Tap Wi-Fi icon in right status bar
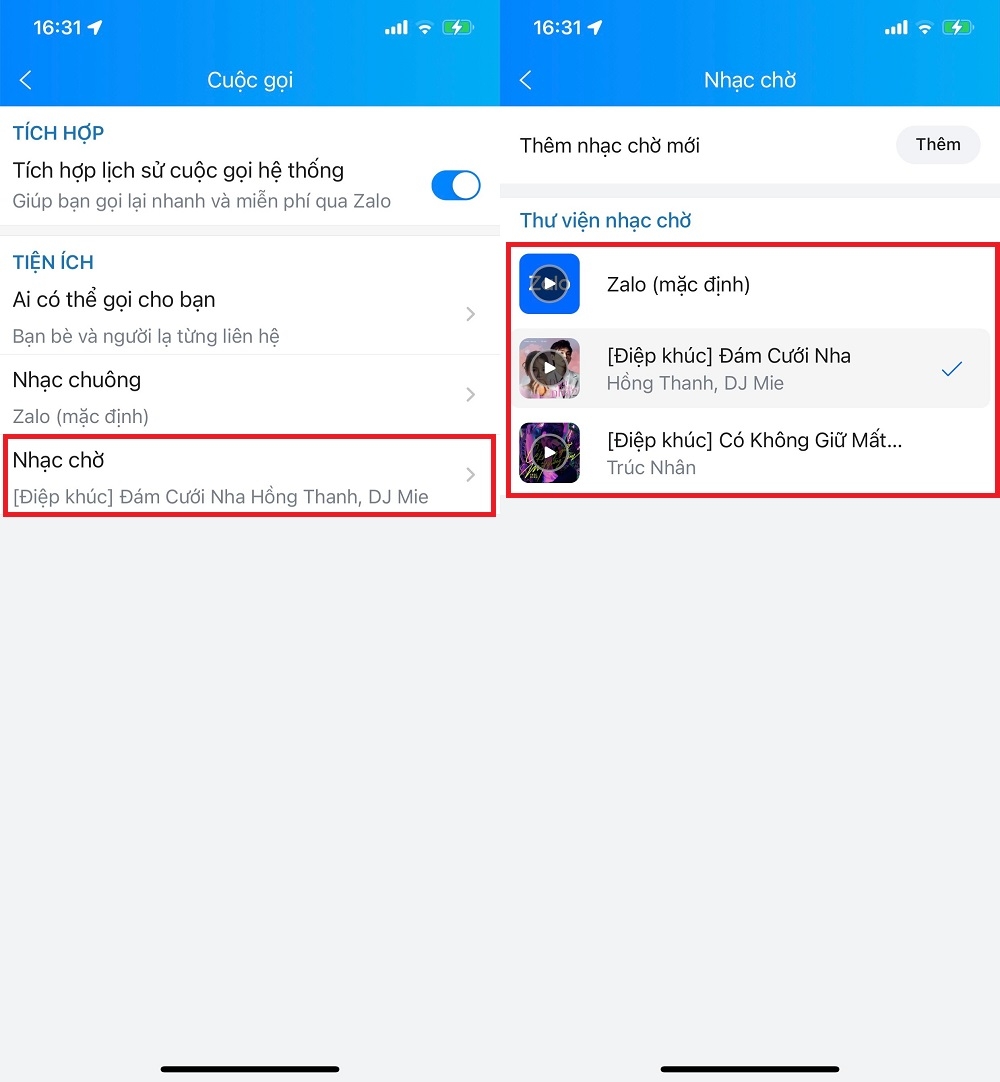The width and height of the screenshot is (1000, 1082). click(924, 28)
